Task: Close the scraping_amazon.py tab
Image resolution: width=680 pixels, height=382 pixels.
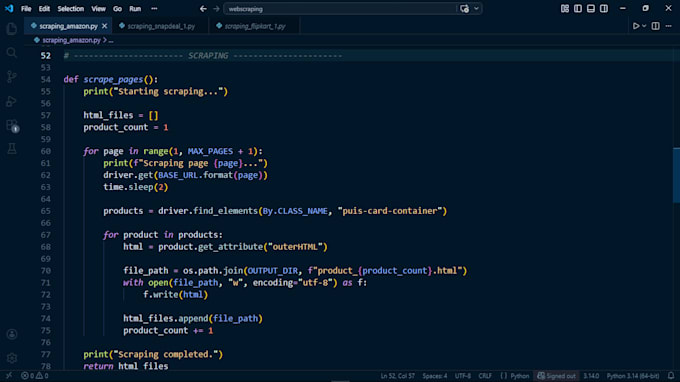Action: point(105,26)
